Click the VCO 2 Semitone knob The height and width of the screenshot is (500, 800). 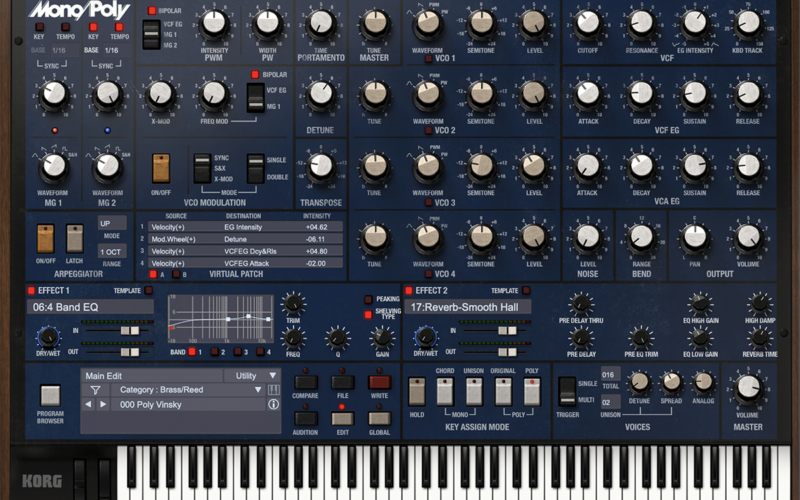(481, 94)
